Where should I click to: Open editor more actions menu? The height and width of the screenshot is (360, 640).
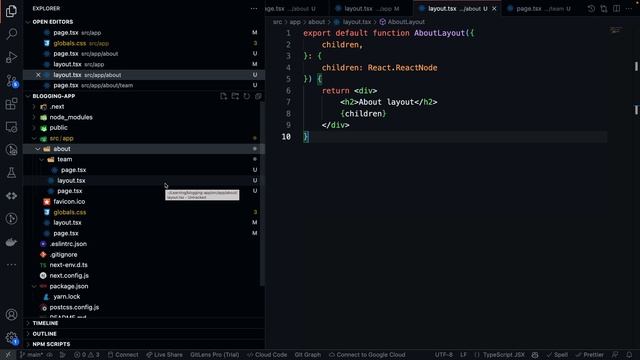point(629,9)
